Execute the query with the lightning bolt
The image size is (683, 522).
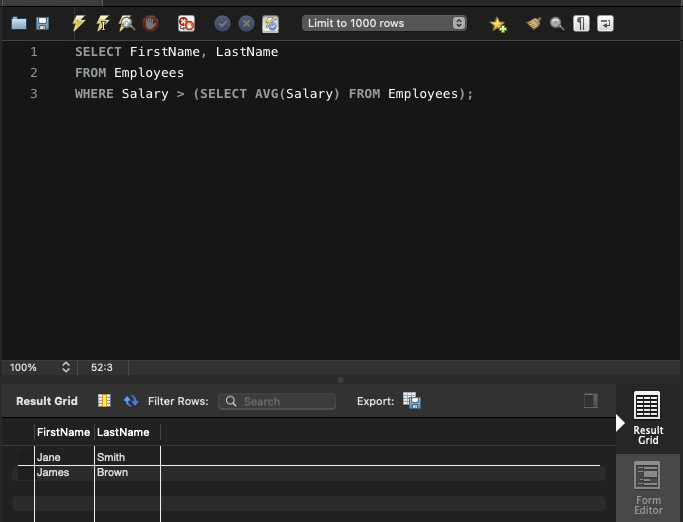pos(79,23)
